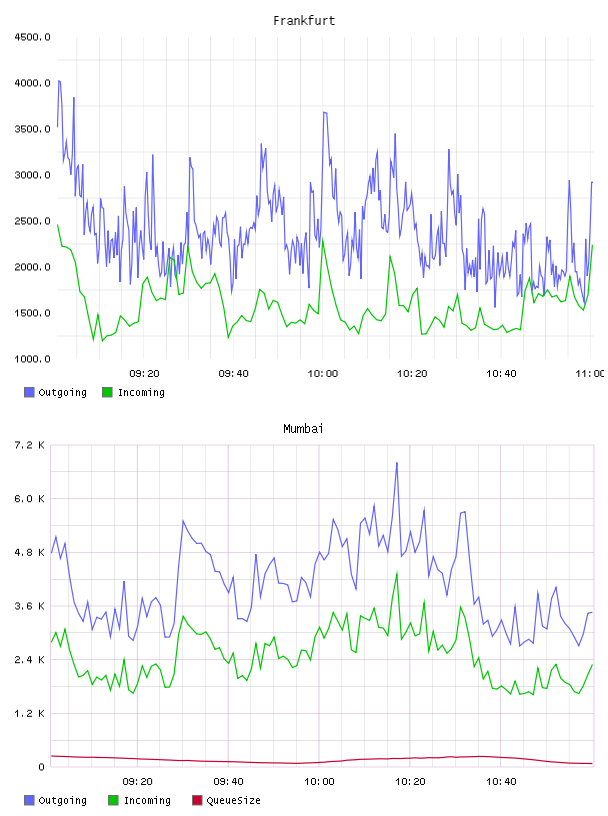
Task: Click the 1000.0 y-axis label
Action: tap(32, 359)
